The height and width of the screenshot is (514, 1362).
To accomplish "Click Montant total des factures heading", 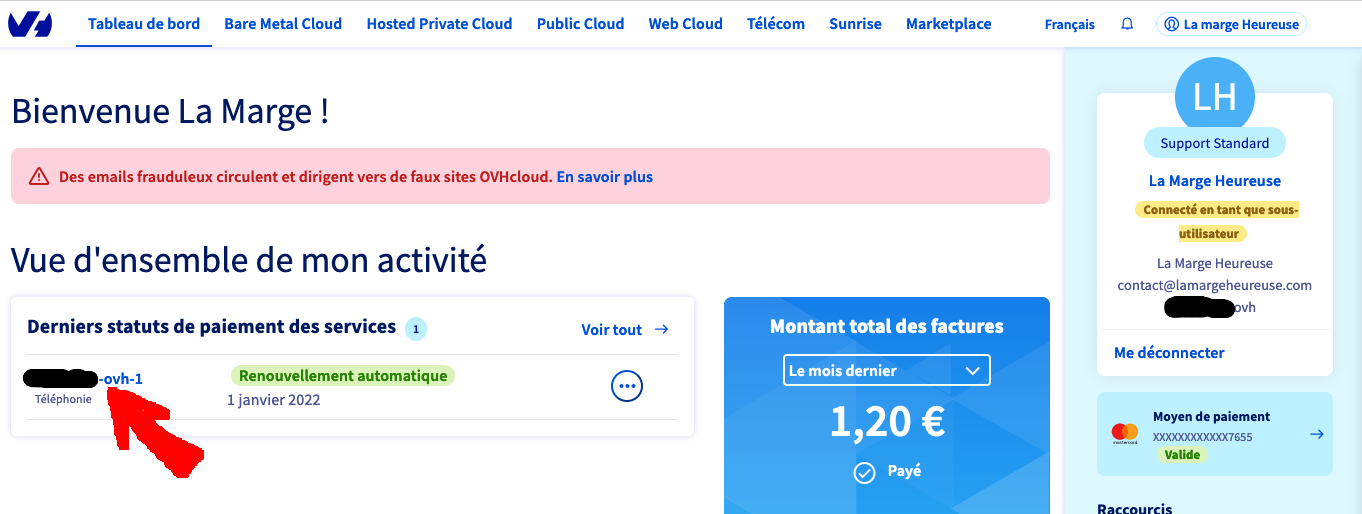I will tap(887, 326).
